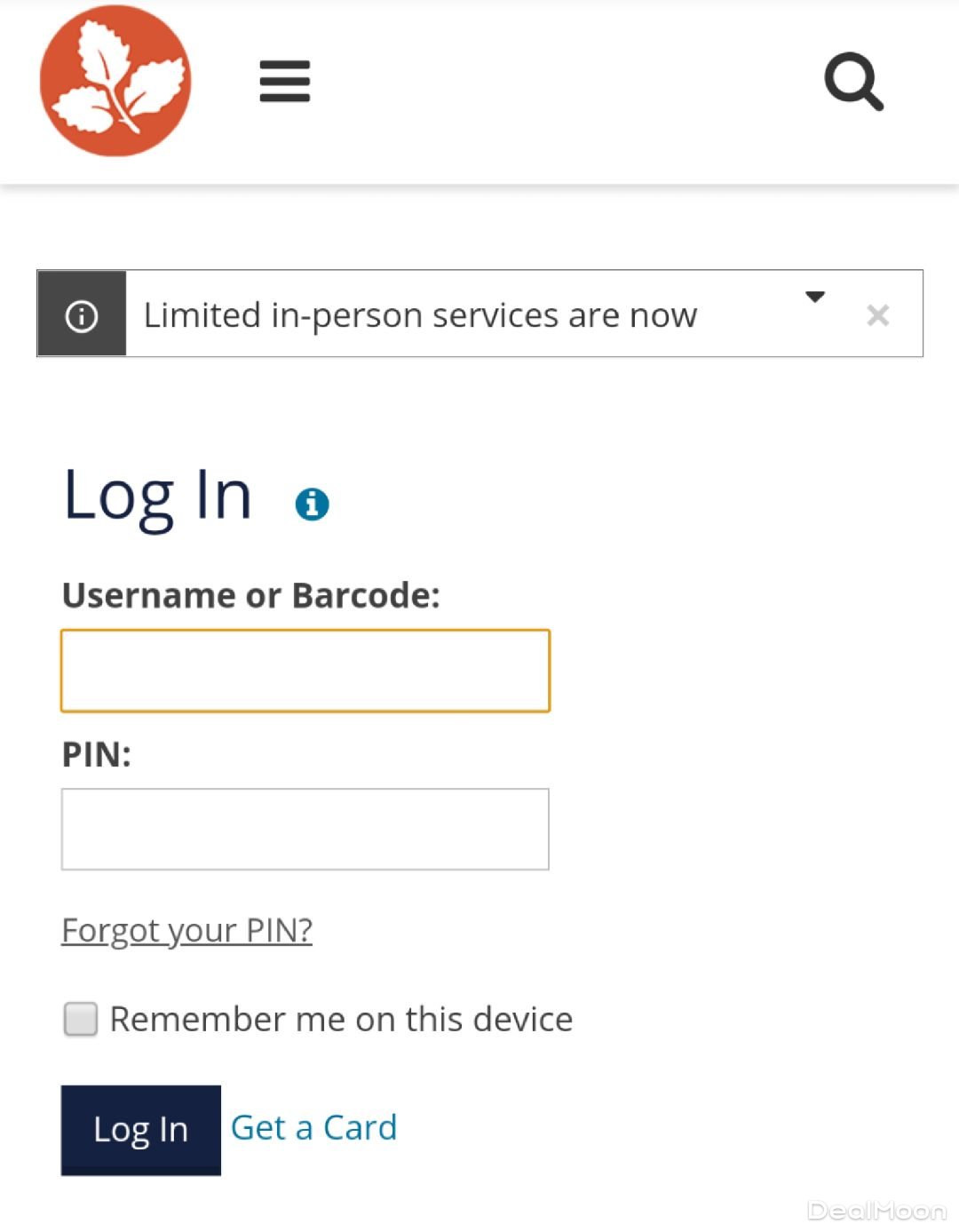Screen dimensions: 959x1232
Task: Click the large 'Log In' page heading
Action: point(158,496)
